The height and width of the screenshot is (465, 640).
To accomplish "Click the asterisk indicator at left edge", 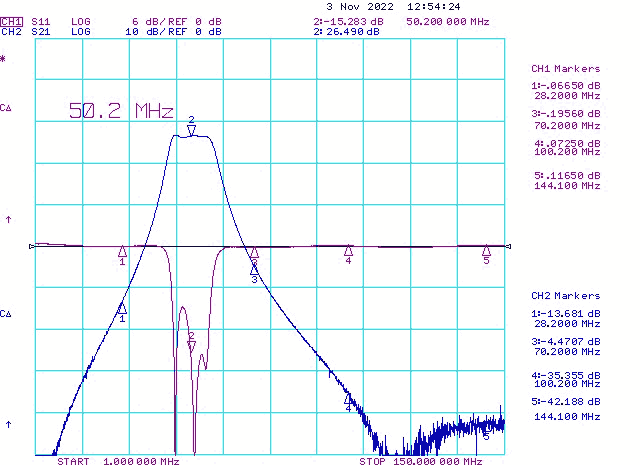I will pos(3,59).
